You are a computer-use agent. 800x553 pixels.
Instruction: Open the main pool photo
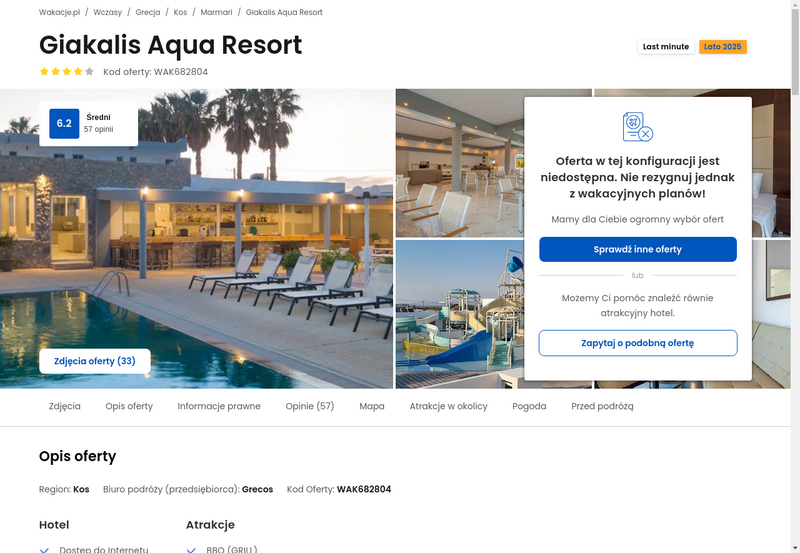(196, 239)
